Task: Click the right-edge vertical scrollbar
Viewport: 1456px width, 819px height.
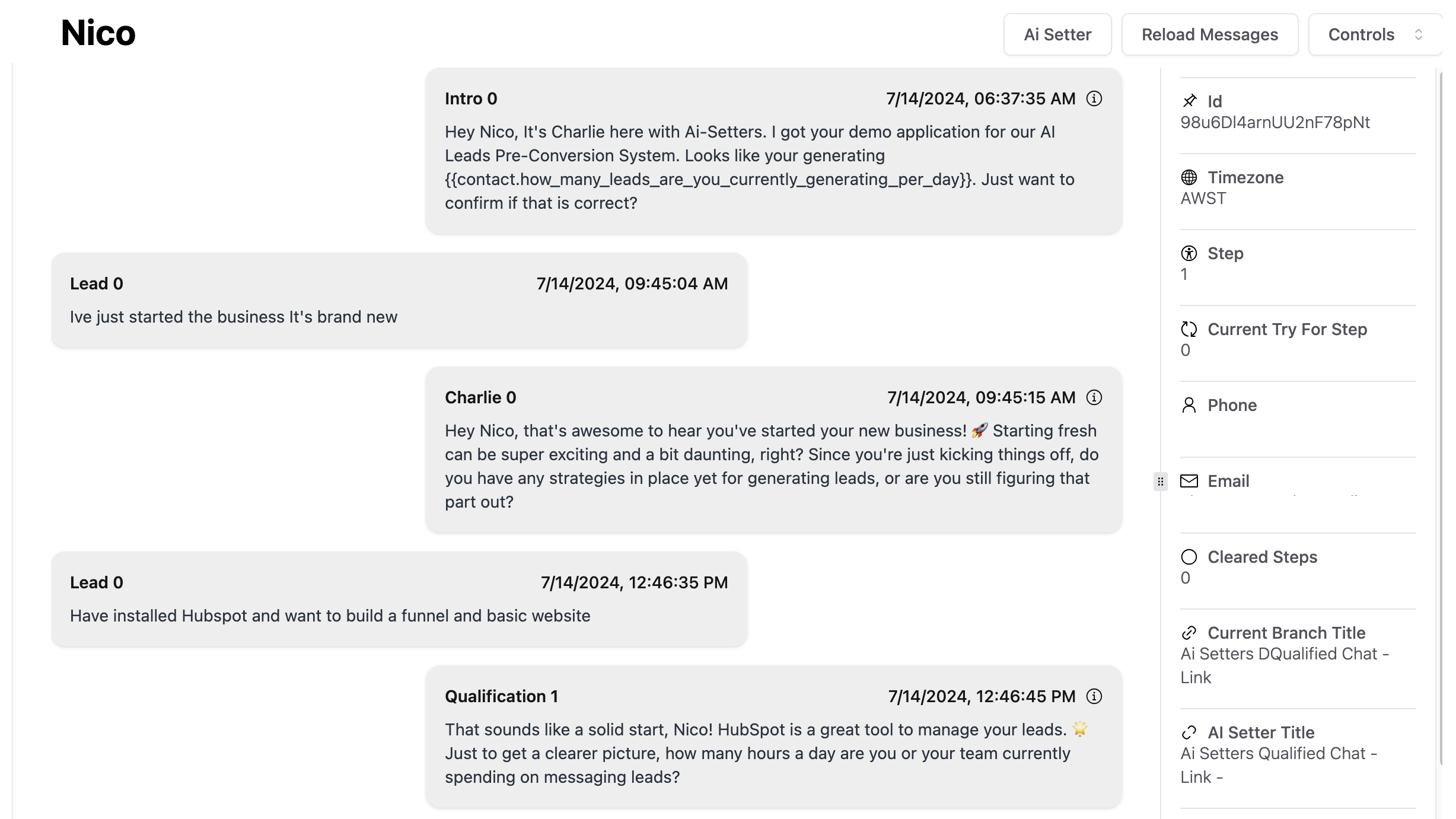Action: [1440, 415]
